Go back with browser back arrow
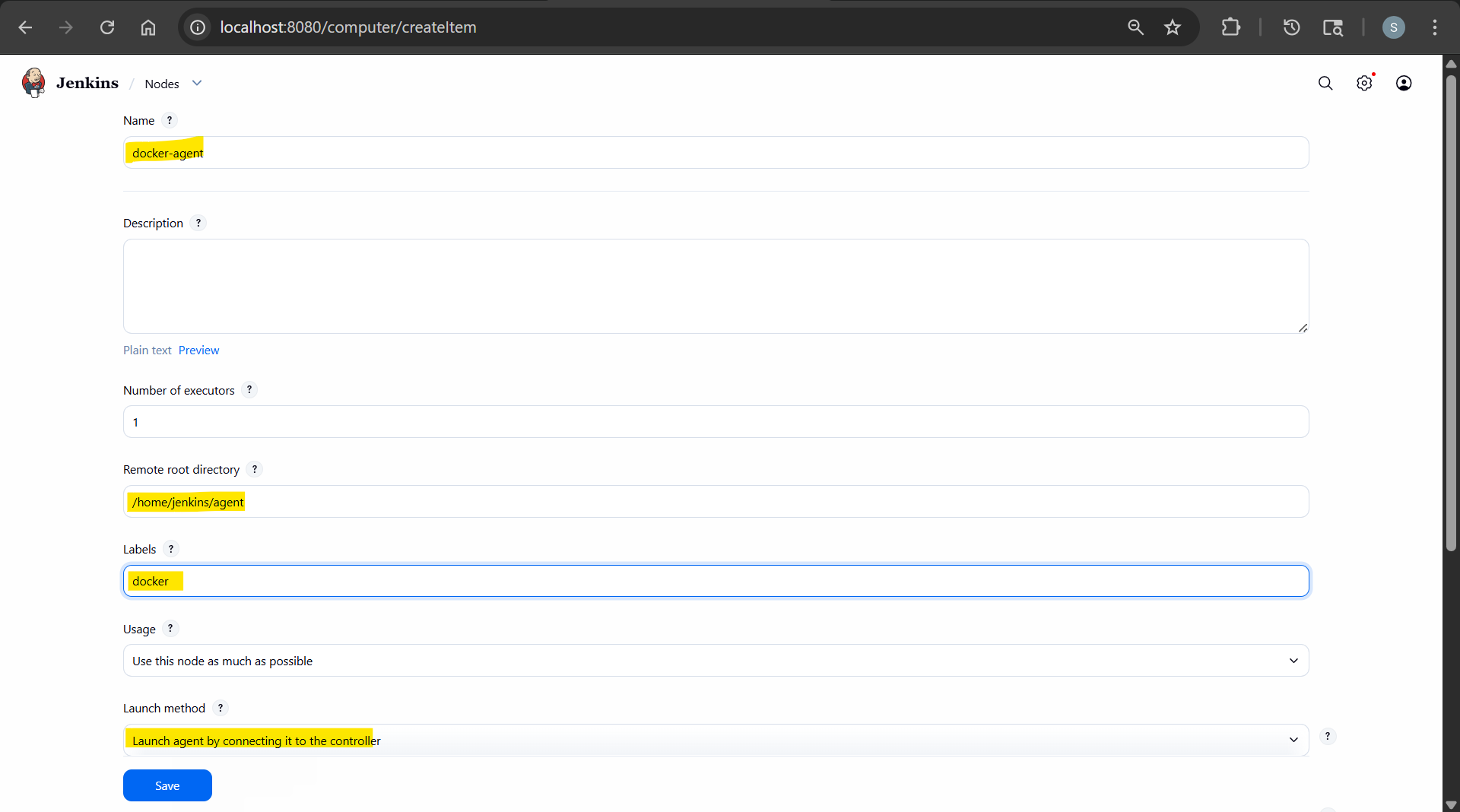This screenshot has height=812, width=1460. pyautogui.click(x=25, y=27)
